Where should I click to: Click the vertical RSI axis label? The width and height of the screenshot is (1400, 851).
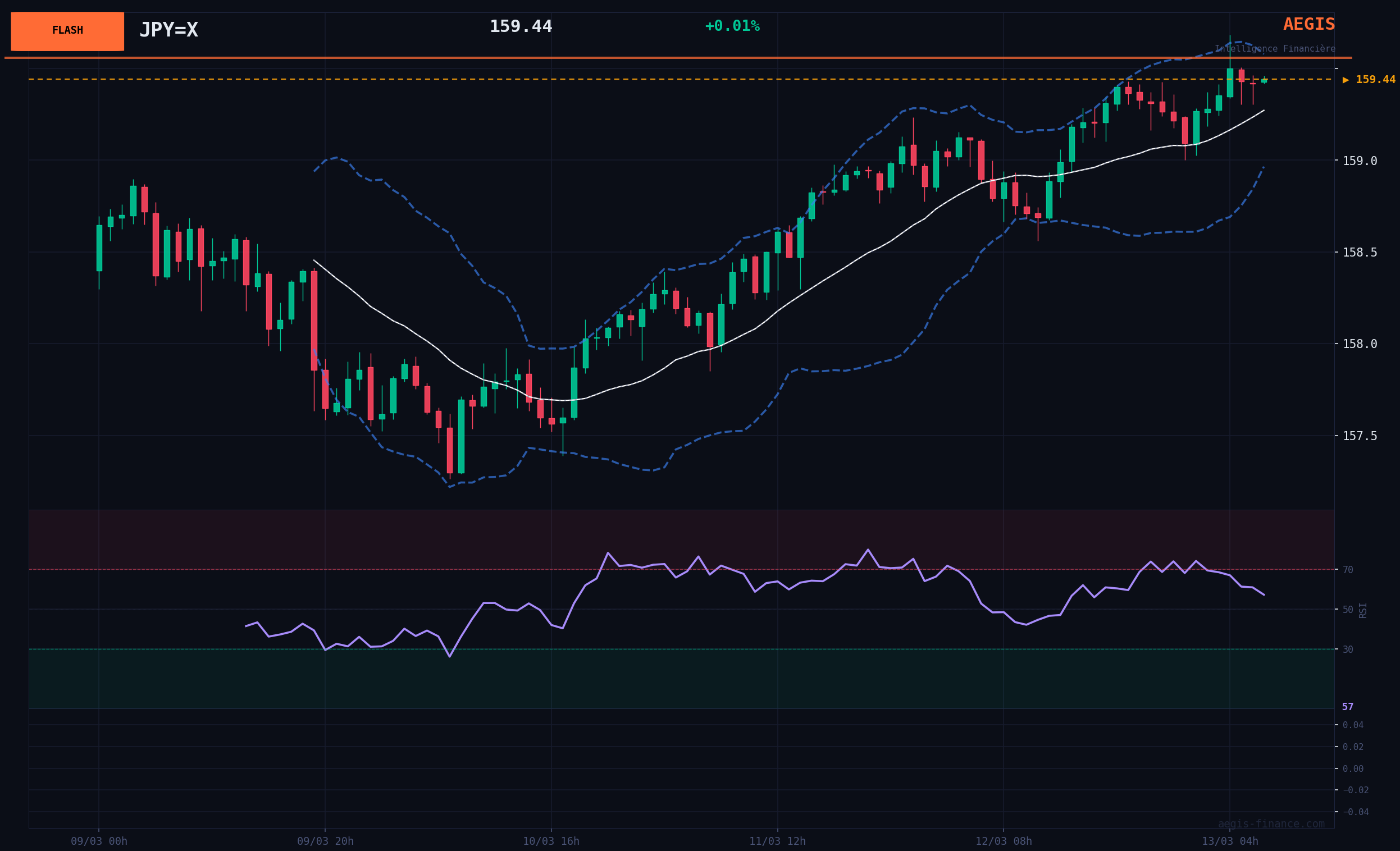(x=1362, y=610)
